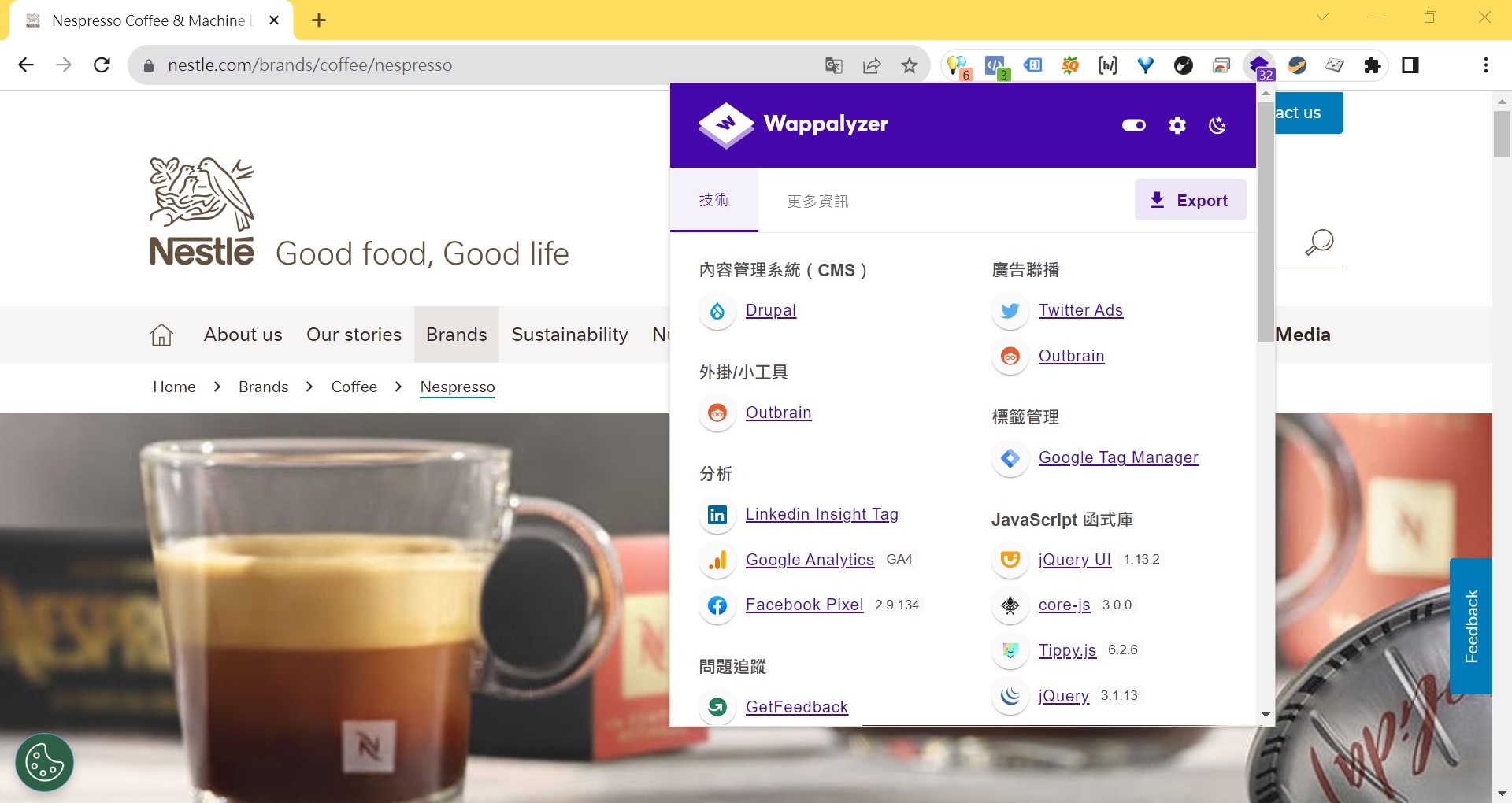Open the Facebook Pixel link
Image resolution: width=1512 pixels, height=803 pixels.
[x=804, y=605]
